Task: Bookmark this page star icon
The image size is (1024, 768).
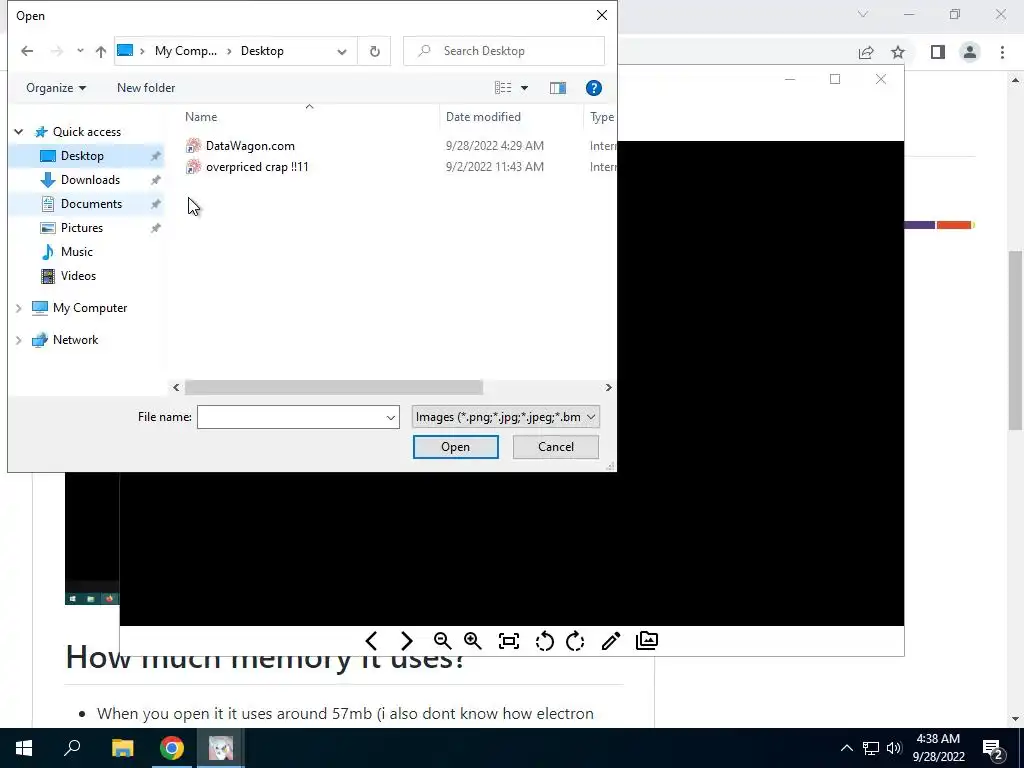Action: pyautogui.click(x=898, y=52)
